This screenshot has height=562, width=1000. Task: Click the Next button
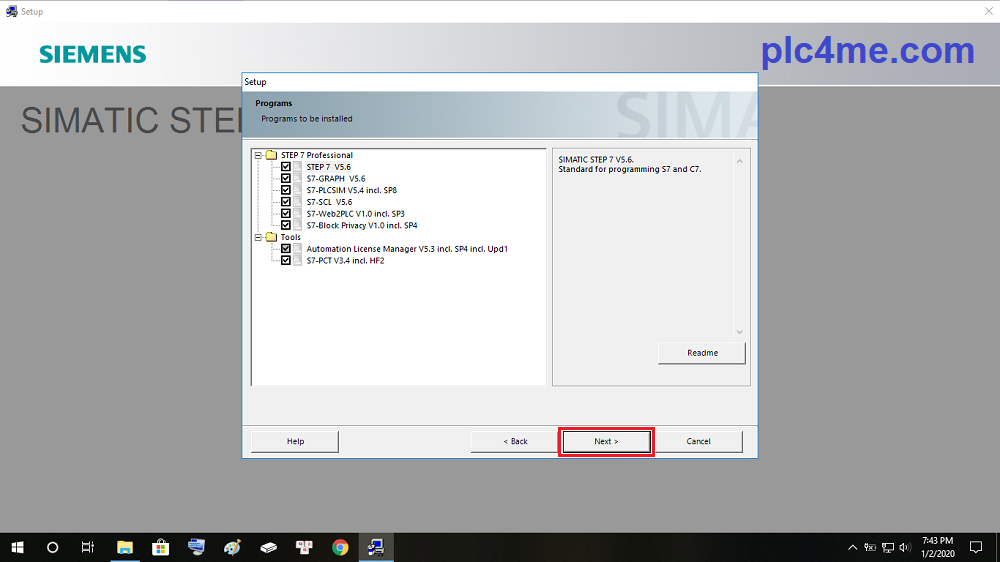tap(606, 441)
